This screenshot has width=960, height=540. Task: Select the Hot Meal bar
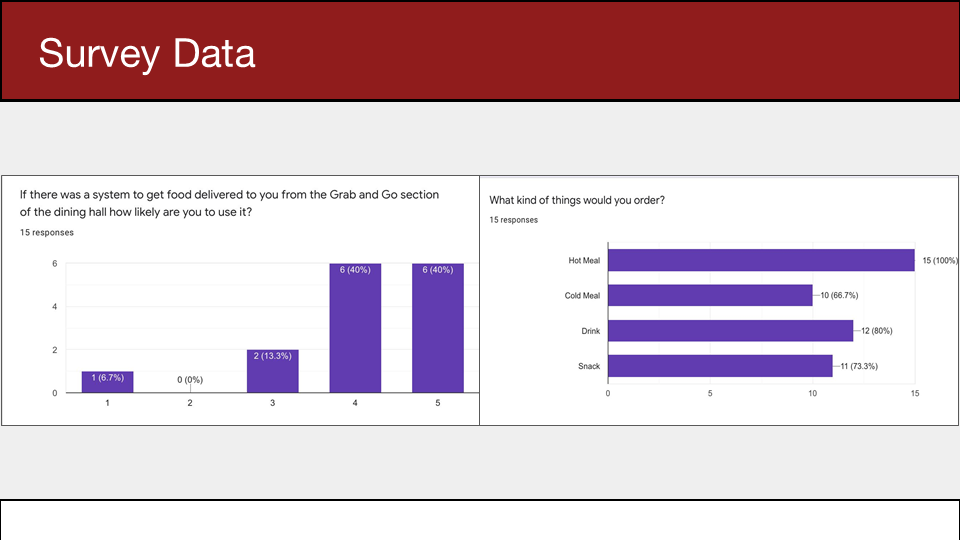[761, 260]
